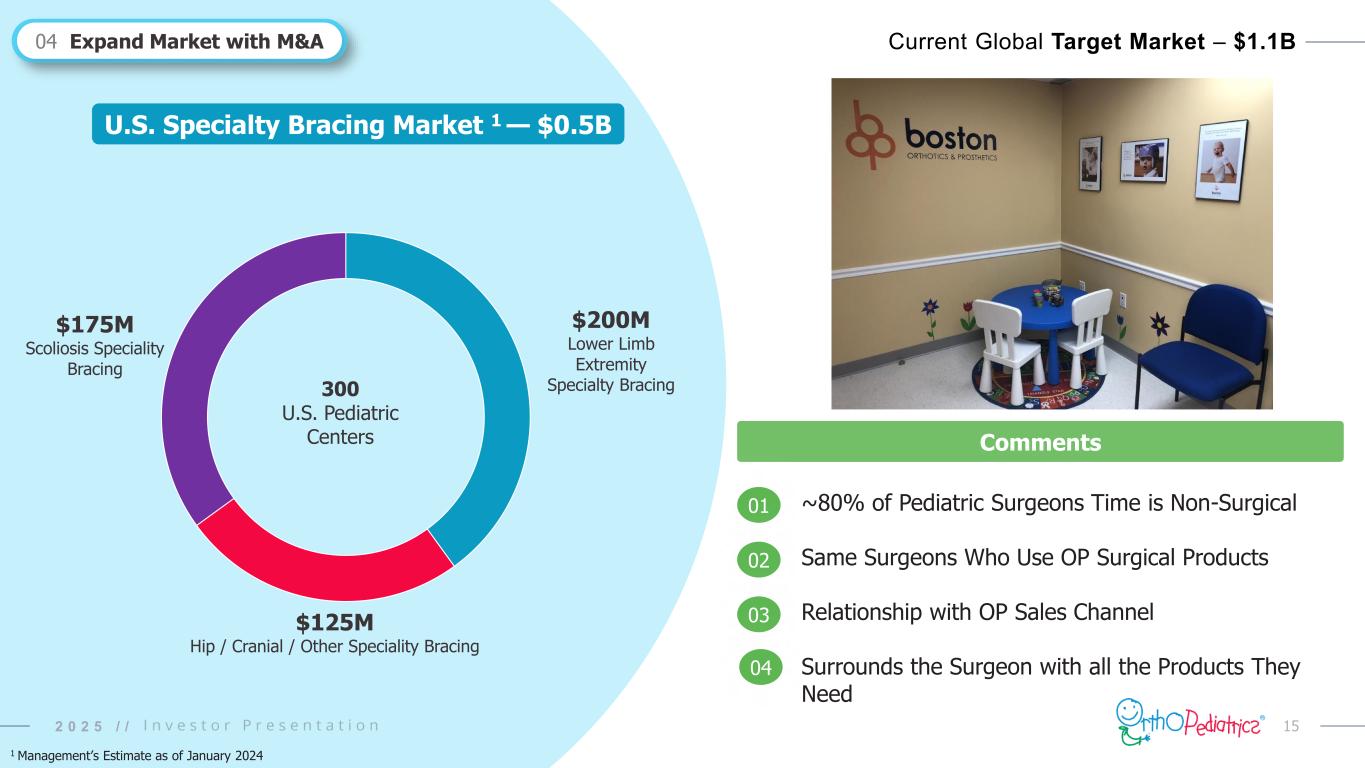Select the "$175M Scoliosis Speciality Bracing" label
This screenshot has width=1365, height=768.
click(95, 346)
